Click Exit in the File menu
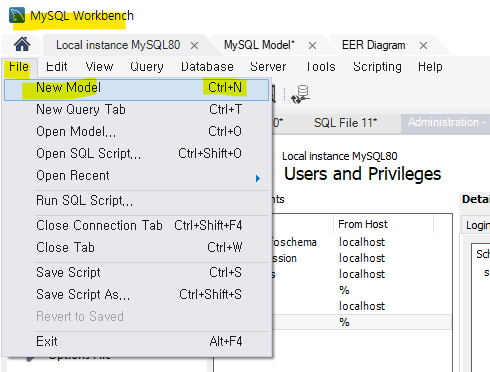The image size is (490, 372). click(x=136, y=341)
